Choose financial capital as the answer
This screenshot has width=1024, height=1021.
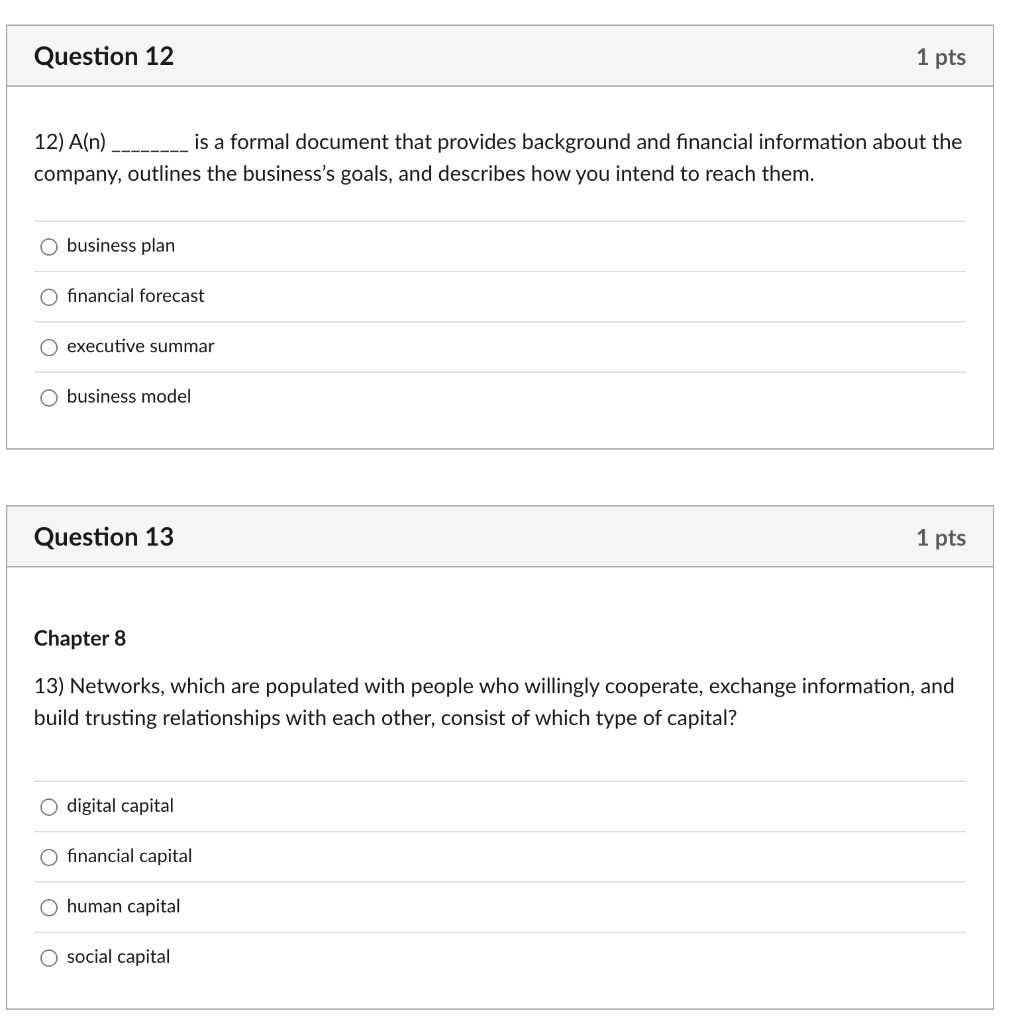tap(48, 856)
